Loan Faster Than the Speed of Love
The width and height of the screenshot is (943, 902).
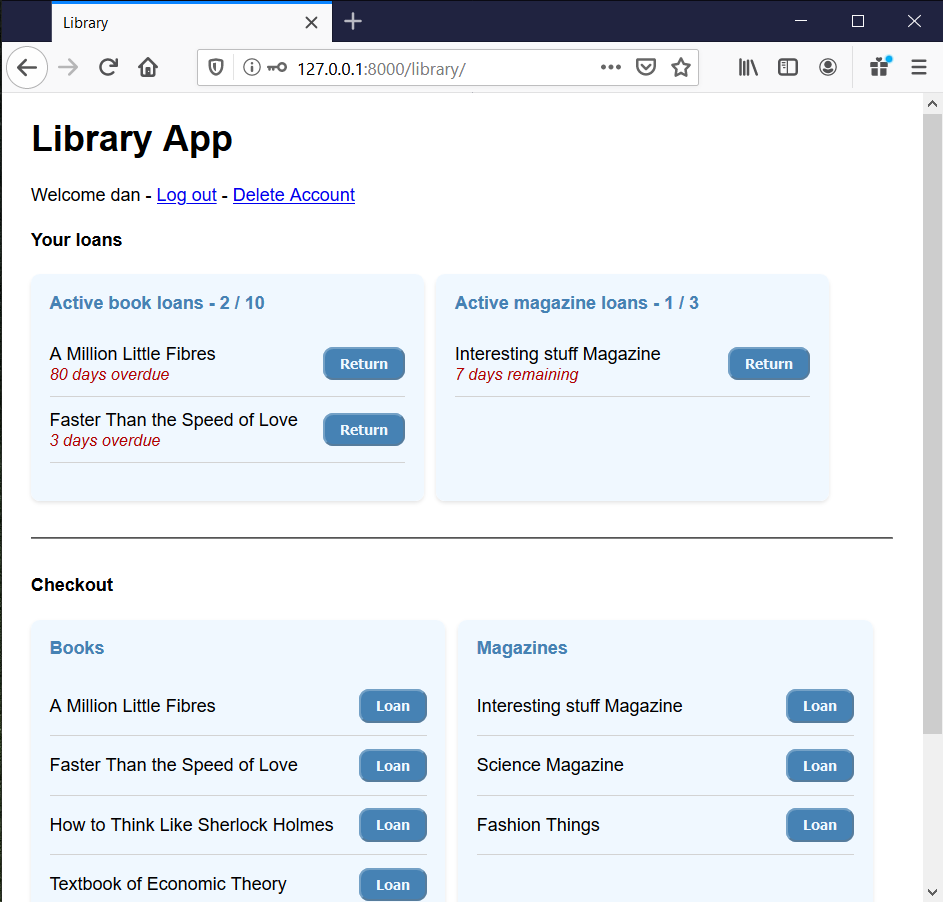393,765
